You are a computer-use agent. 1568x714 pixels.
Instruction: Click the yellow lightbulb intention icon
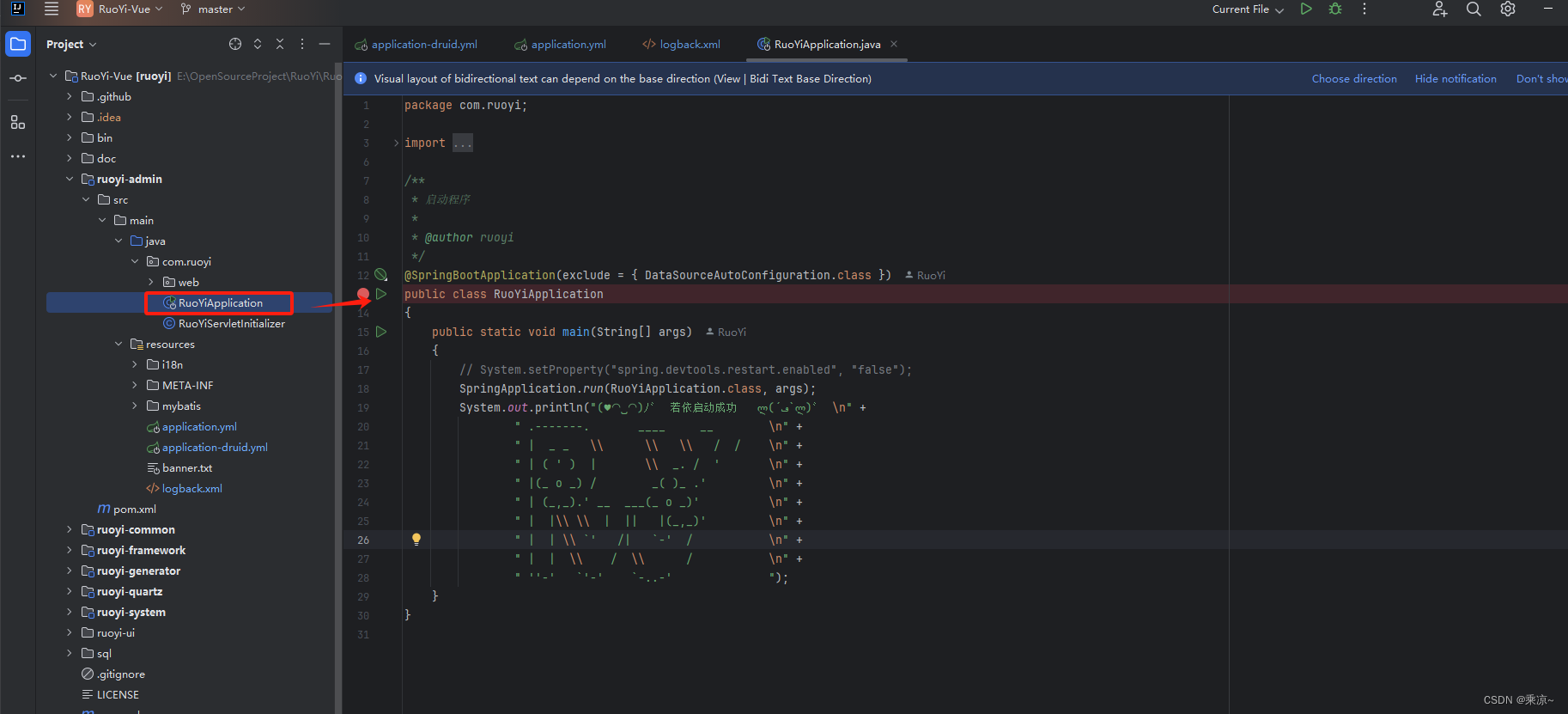point(416,540)
